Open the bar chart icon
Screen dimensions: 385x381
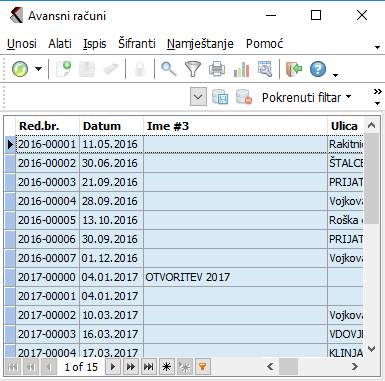[241, 69]
